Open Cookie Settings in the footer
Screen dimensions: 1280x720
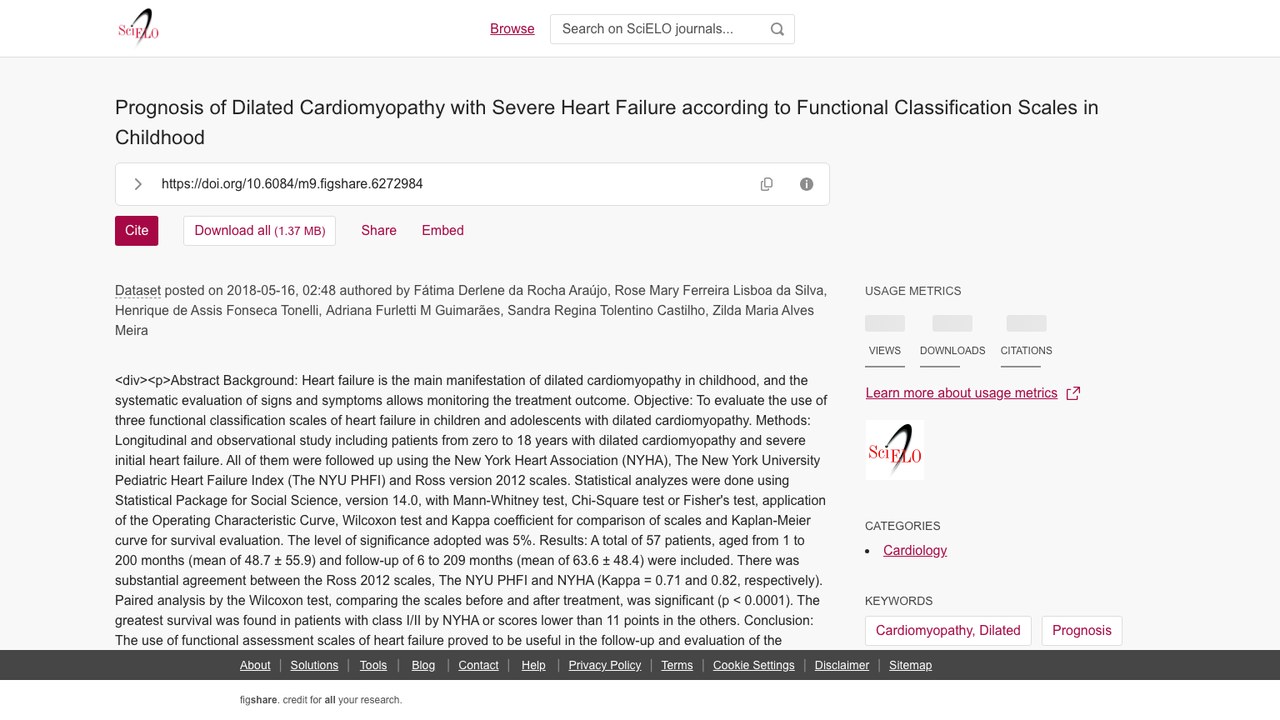[x=754, y=665]
